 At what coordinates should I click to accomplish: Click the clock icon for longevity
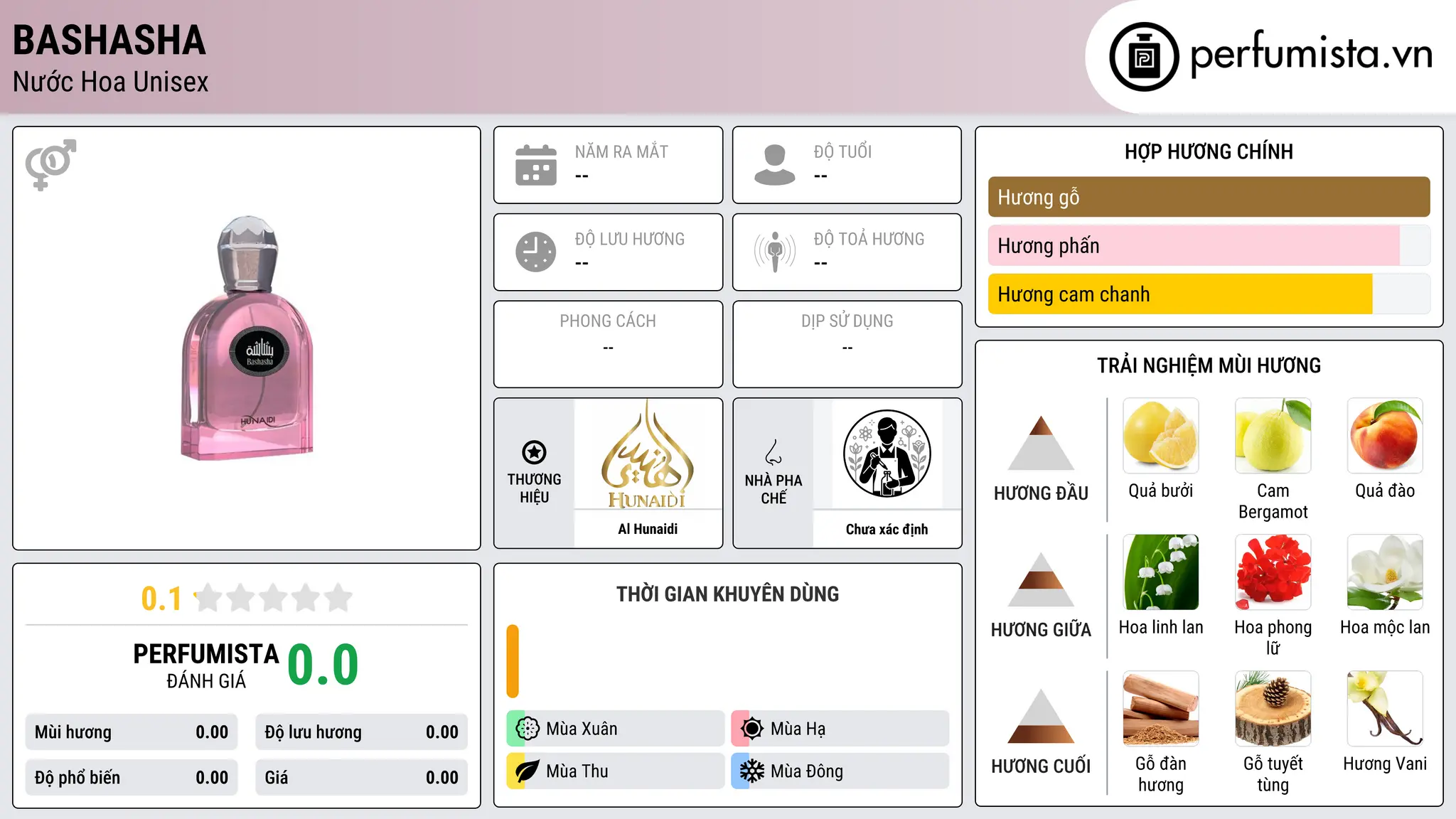click(x=536, y=252)
